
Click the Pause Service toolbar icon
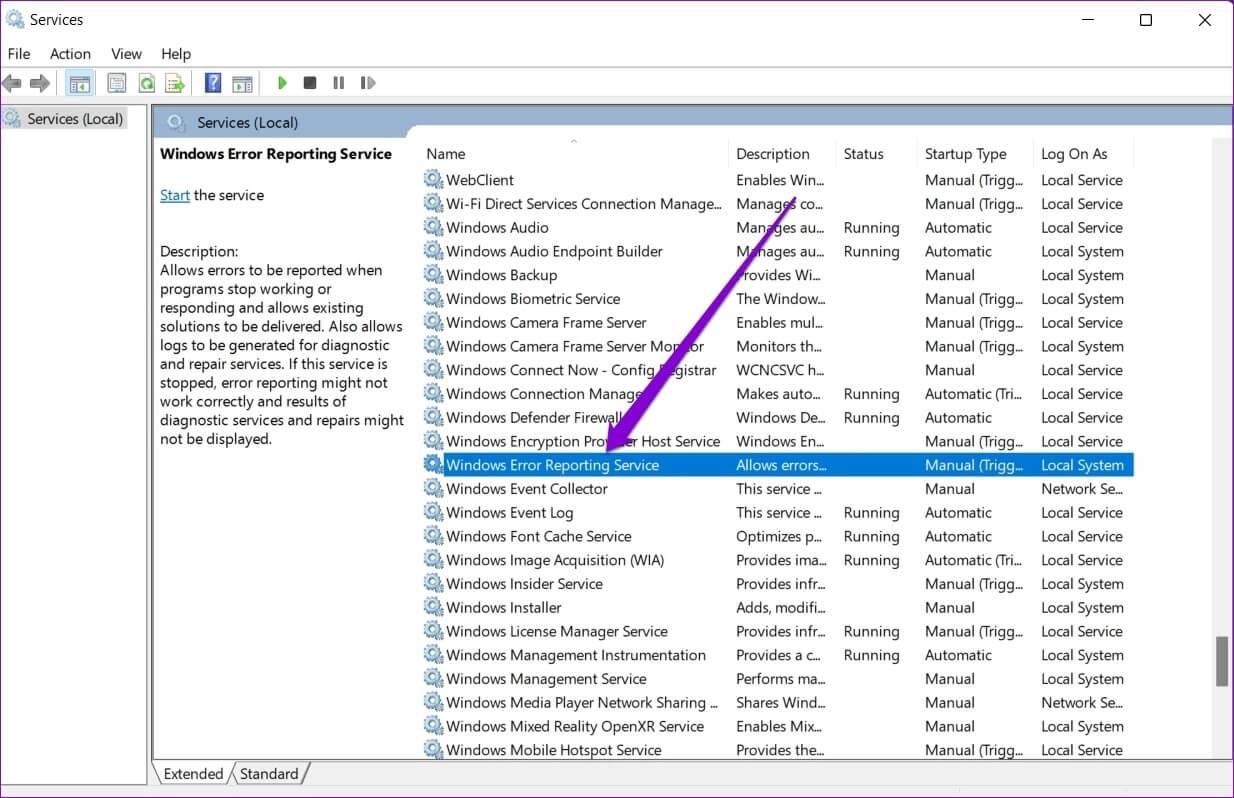tap(339, 83)
